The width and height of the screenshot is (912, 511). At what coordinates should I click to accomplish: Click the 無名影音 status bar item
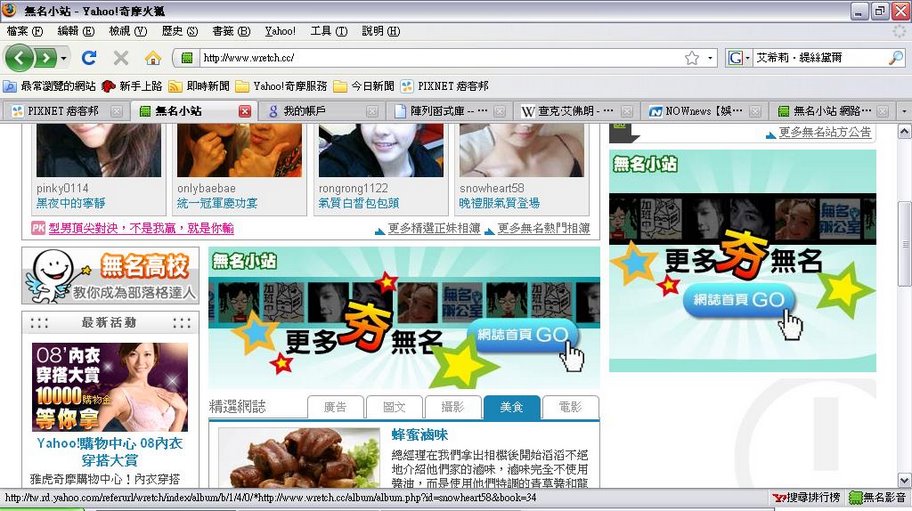pyautogui.click(x=877, y=498)
